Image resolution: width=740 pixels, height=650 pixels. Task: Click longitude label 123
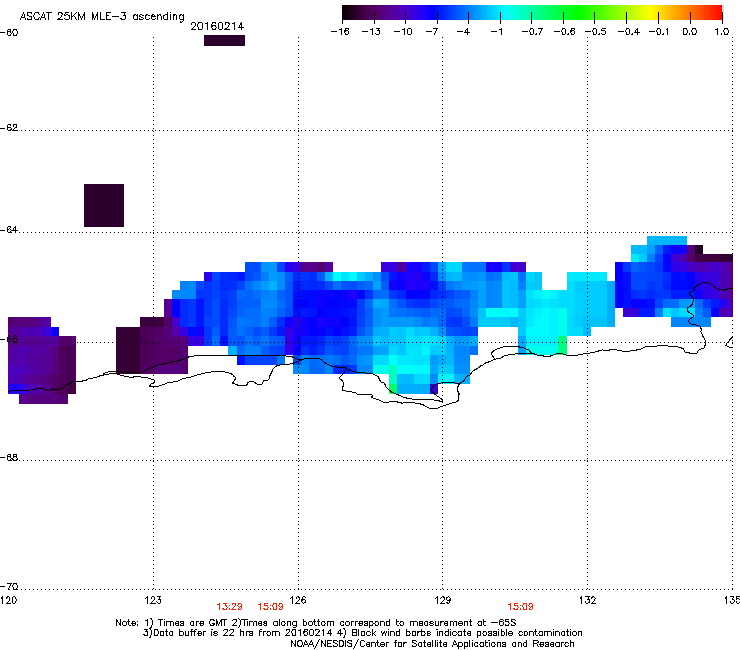click(x=153, y=600)
